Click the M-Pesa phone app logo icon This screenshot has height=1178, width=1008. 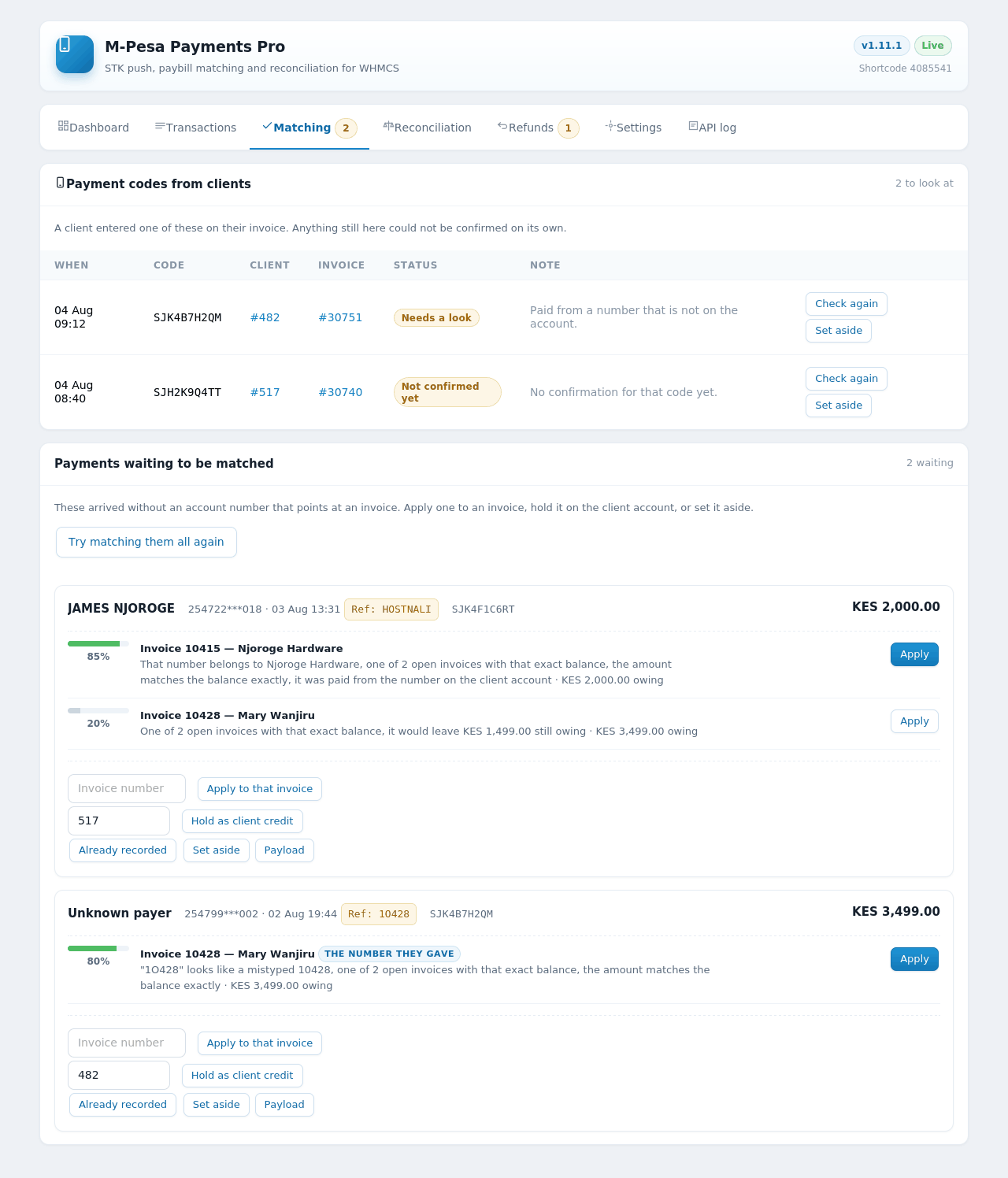tap(75, 54)
